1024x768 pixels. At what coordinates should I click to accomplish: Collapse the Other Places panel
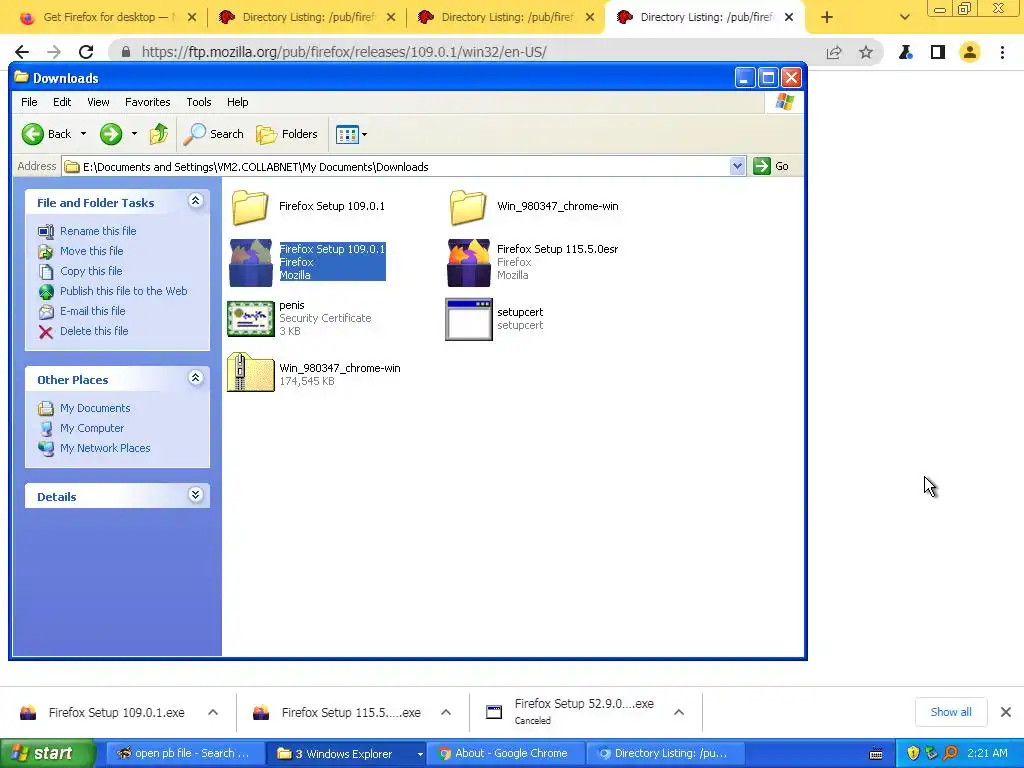pyautogui.click(x=195, y=378)
